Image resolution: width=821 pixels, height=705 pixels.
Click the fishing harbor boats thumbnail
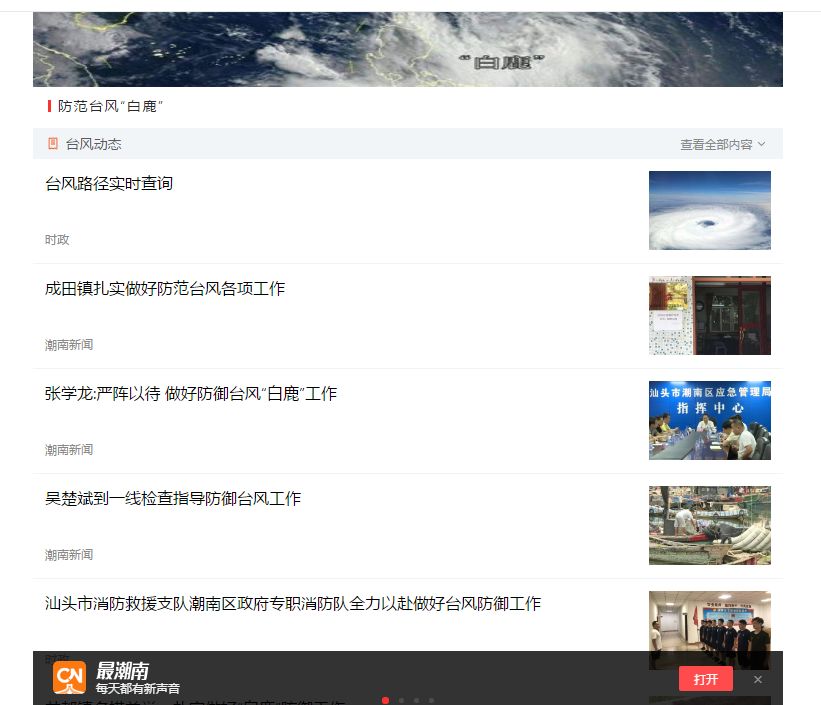[709, 525]
